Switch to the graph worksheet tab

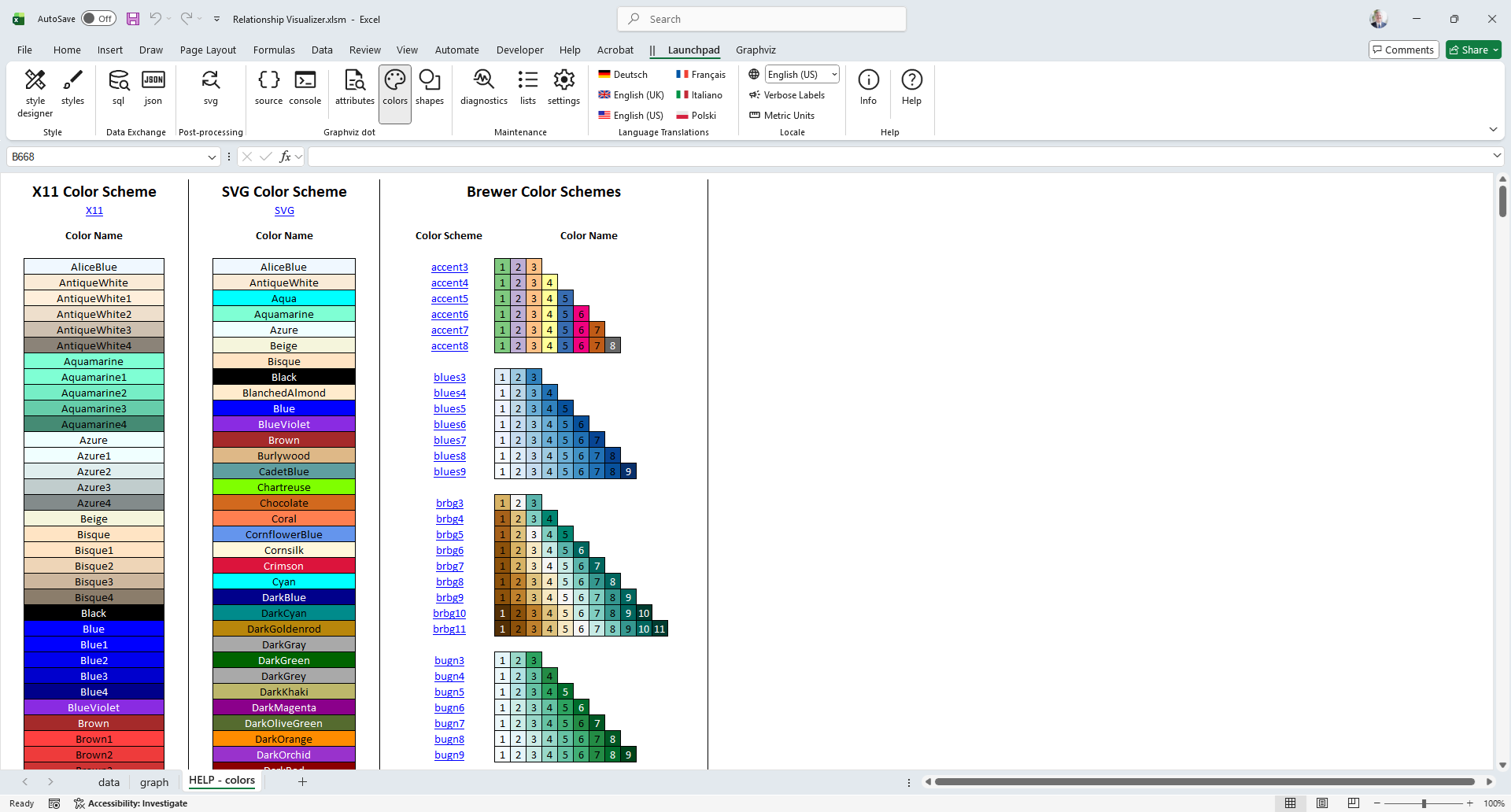tap(154, 782)
